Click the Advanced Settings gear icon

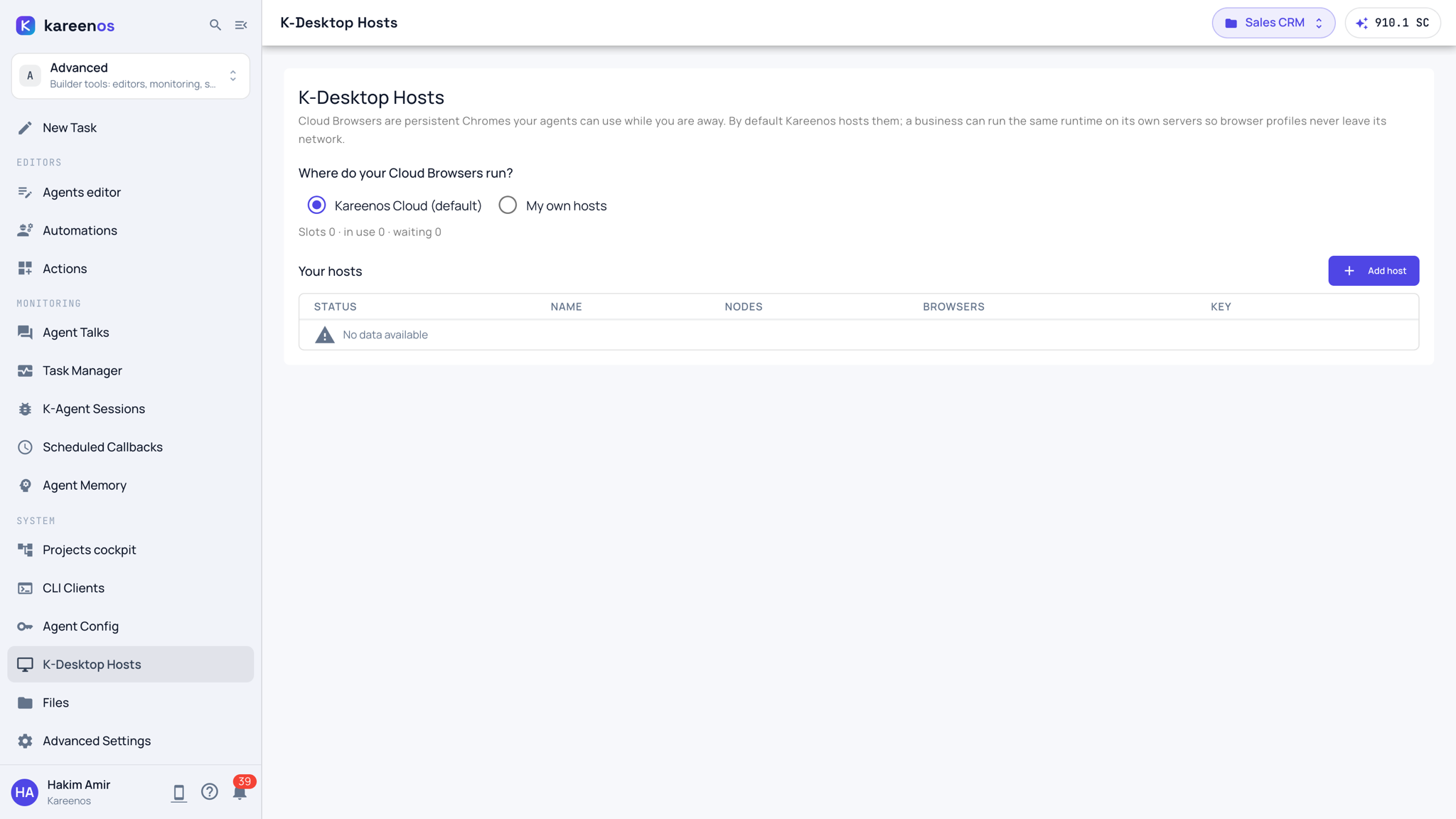25,741
